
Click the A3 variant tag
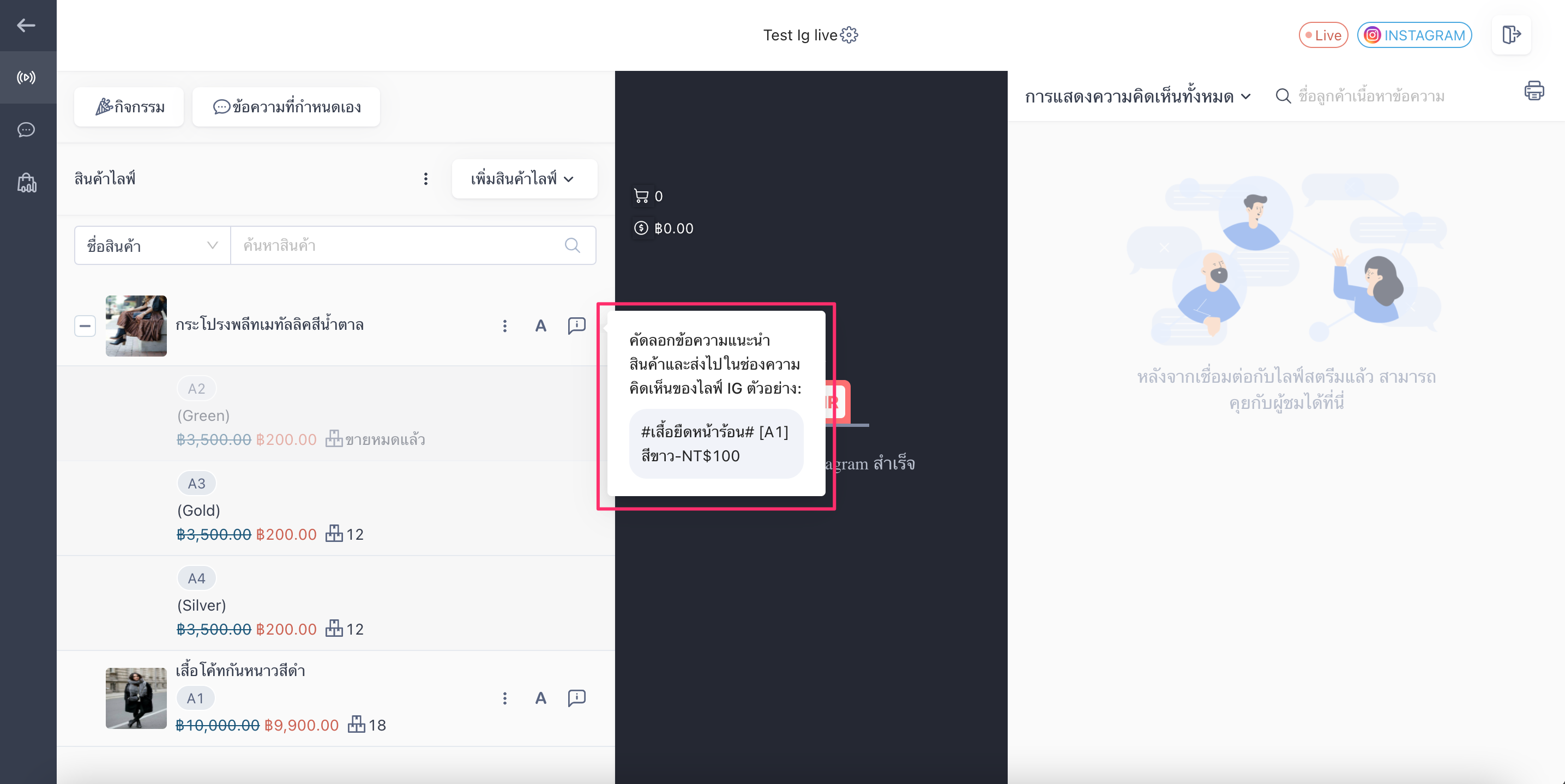pos(196,484)
